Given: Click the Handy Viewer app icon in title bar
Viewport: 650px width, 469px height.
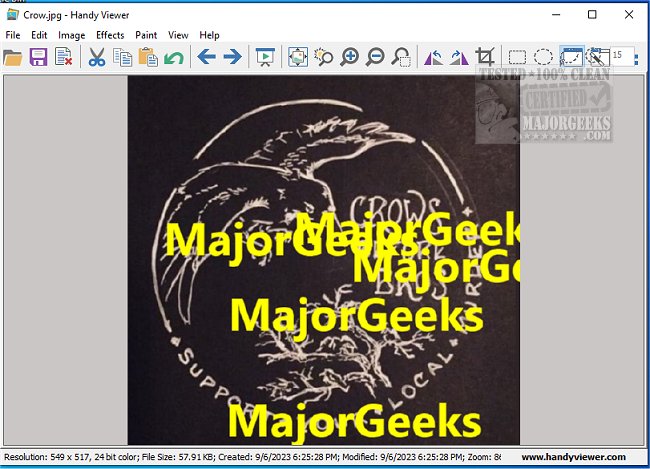Looking at the screenshot, I should point(13,15).
